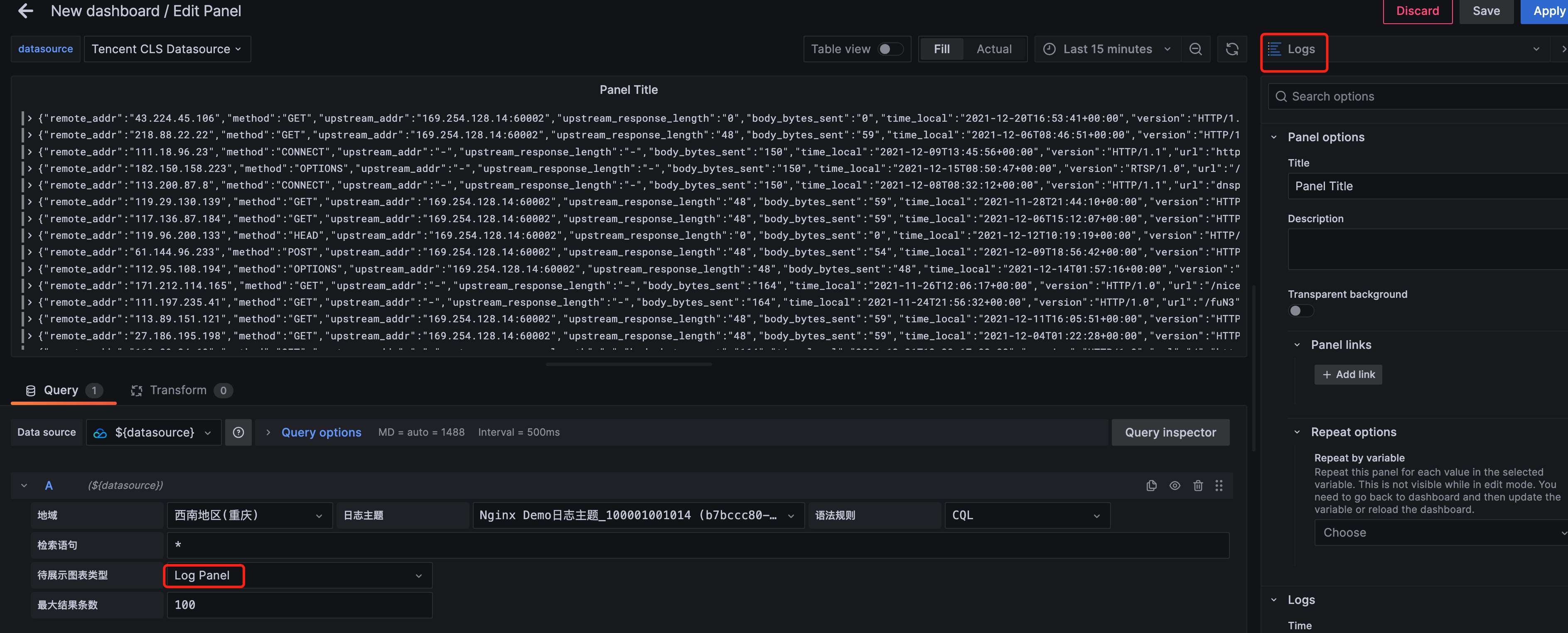This screenshot has width=1568, height=633.
Task: Open data source help icon
Action: pos(238,432)
